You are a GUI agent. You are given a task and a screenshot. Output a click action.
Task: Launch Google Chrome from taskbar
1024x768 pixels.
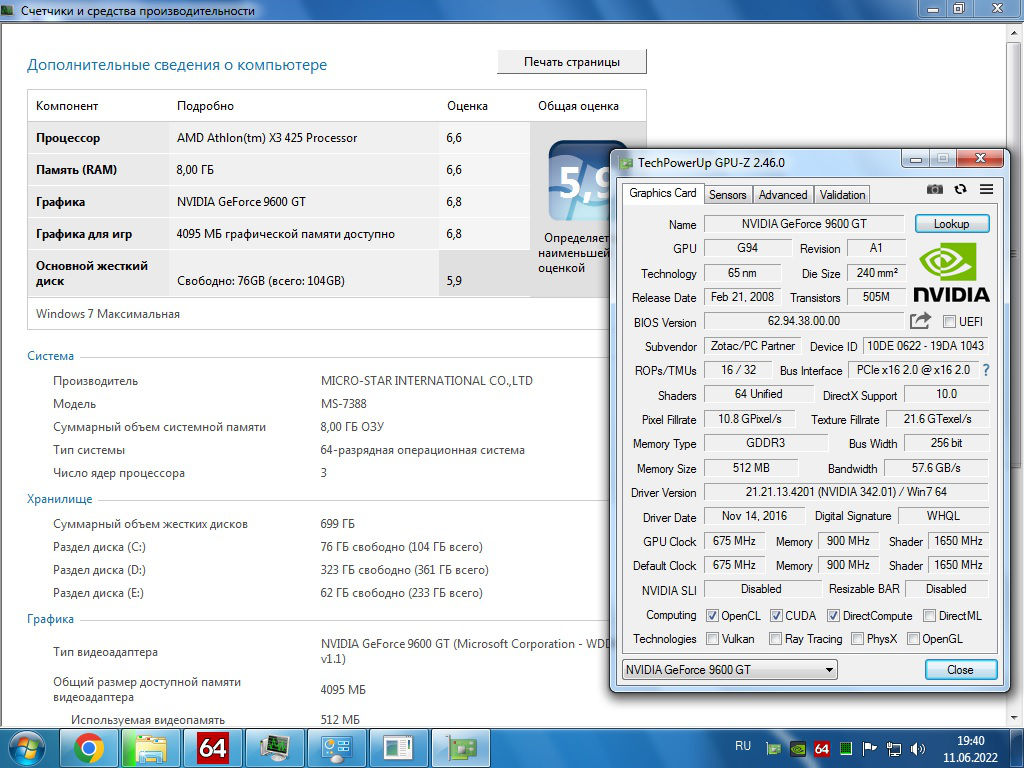click(x=89, y=748)
